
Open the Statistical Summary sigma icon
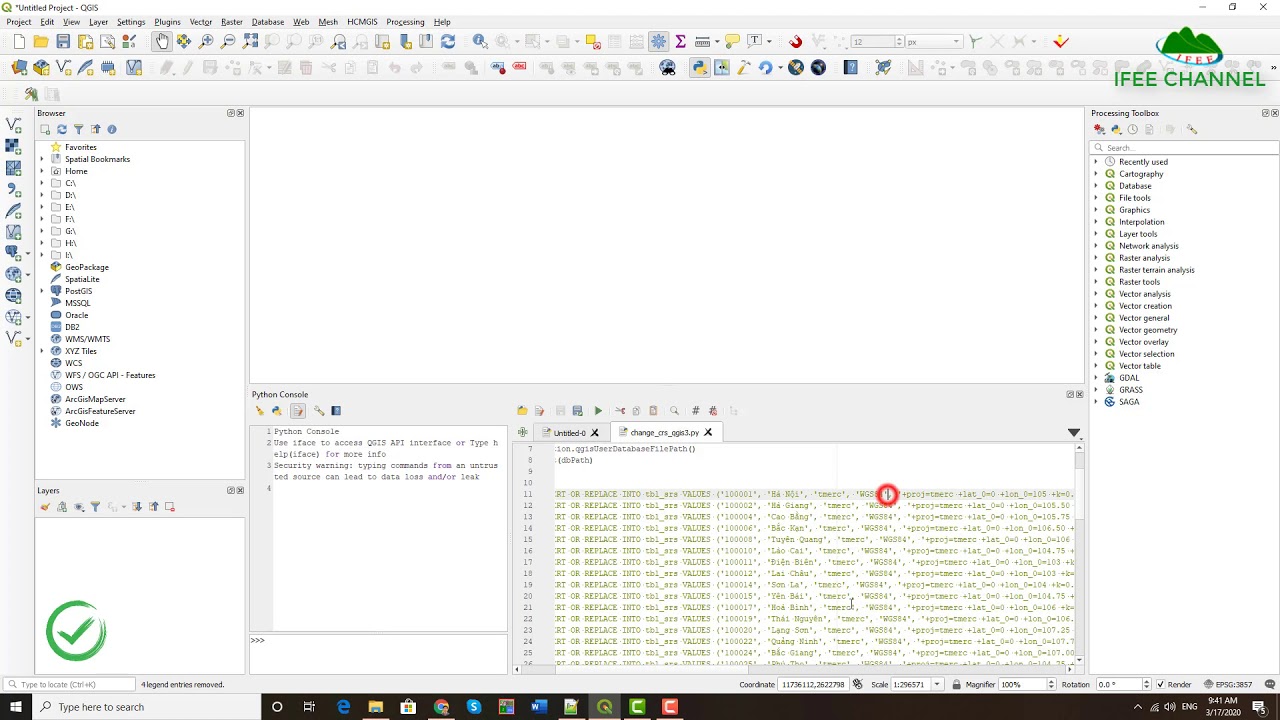(x=681, y=41)
